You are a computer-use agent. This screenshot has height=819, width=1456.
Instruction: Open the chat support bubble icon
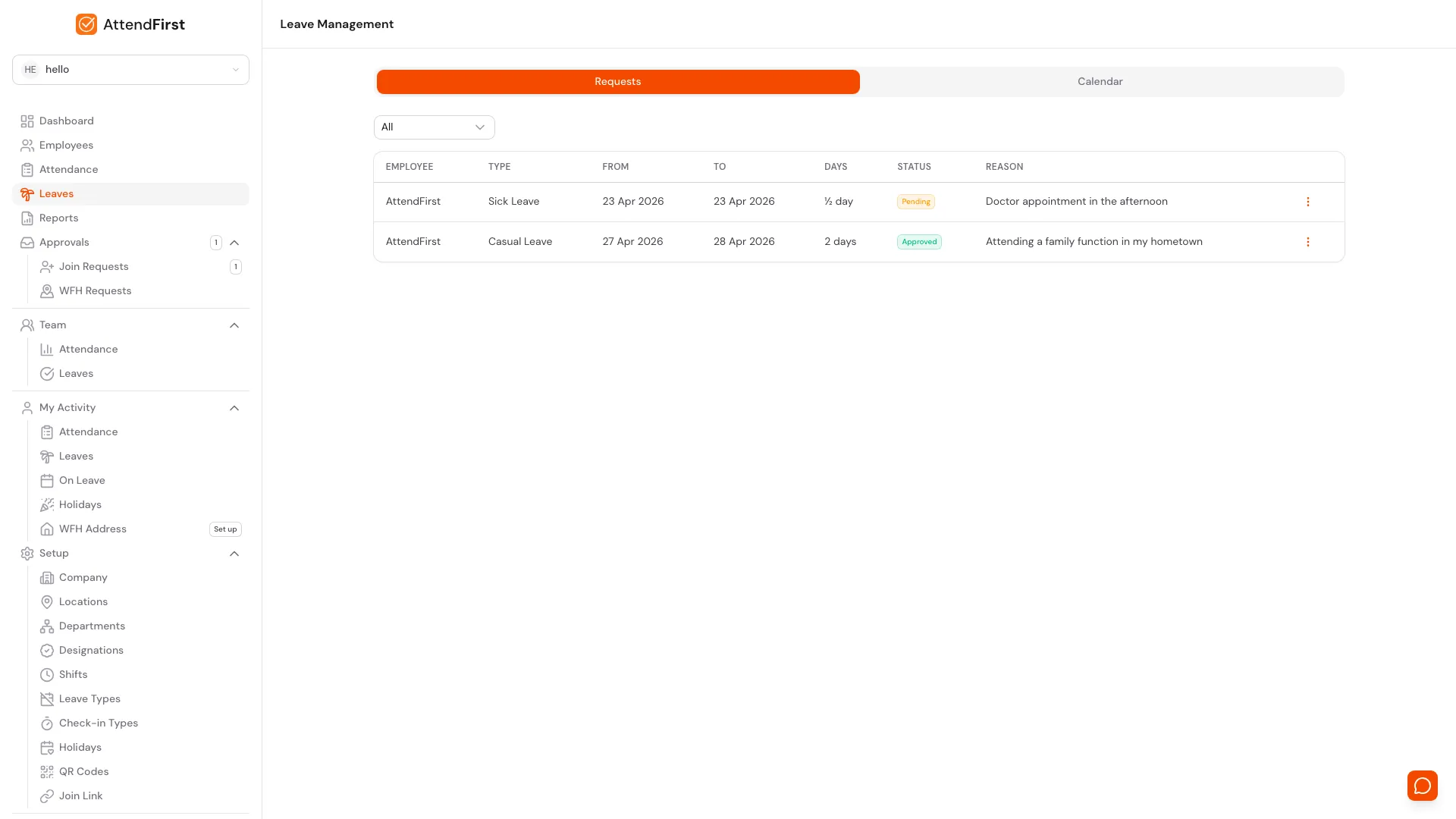(1422, 786)
